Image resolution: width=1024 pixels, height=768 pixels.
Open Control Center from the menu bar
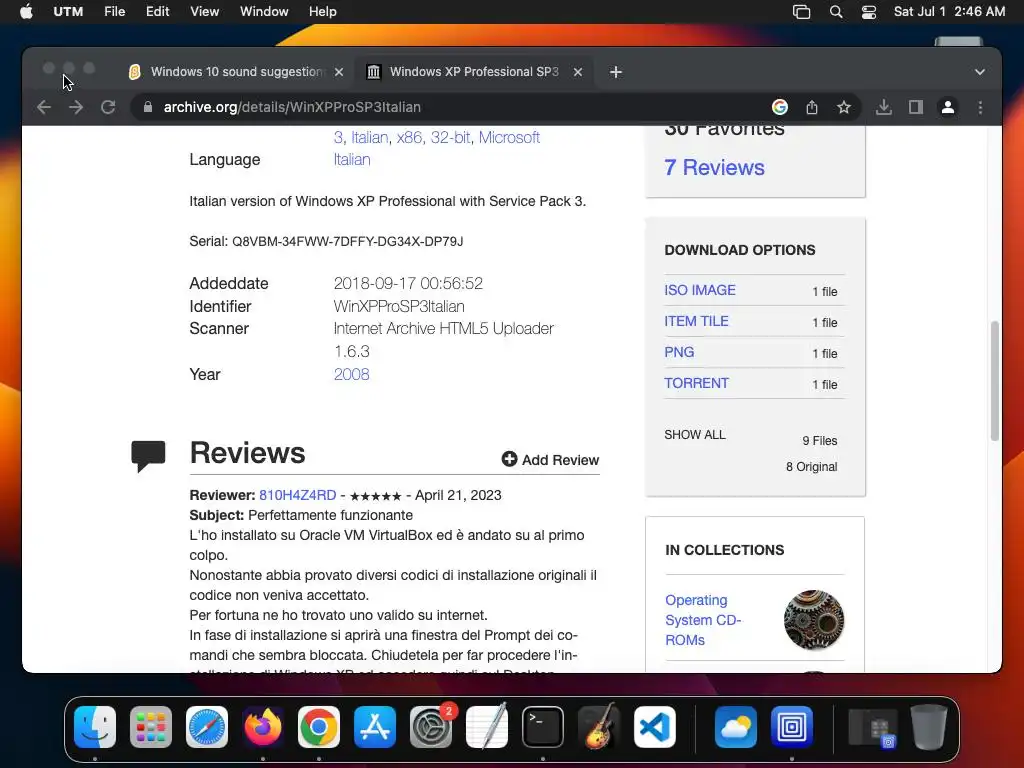tap(869, 12)
